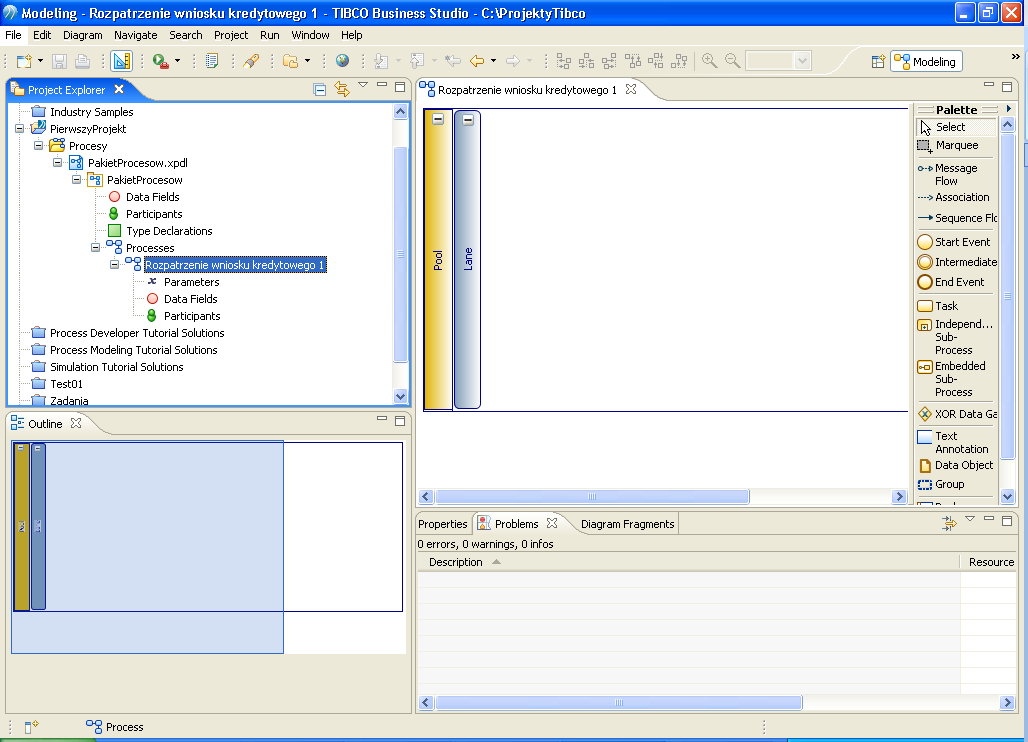Viewport: 1028px width, 742px height.
Task: Click the Resource column header
Action: pos(990,562)
